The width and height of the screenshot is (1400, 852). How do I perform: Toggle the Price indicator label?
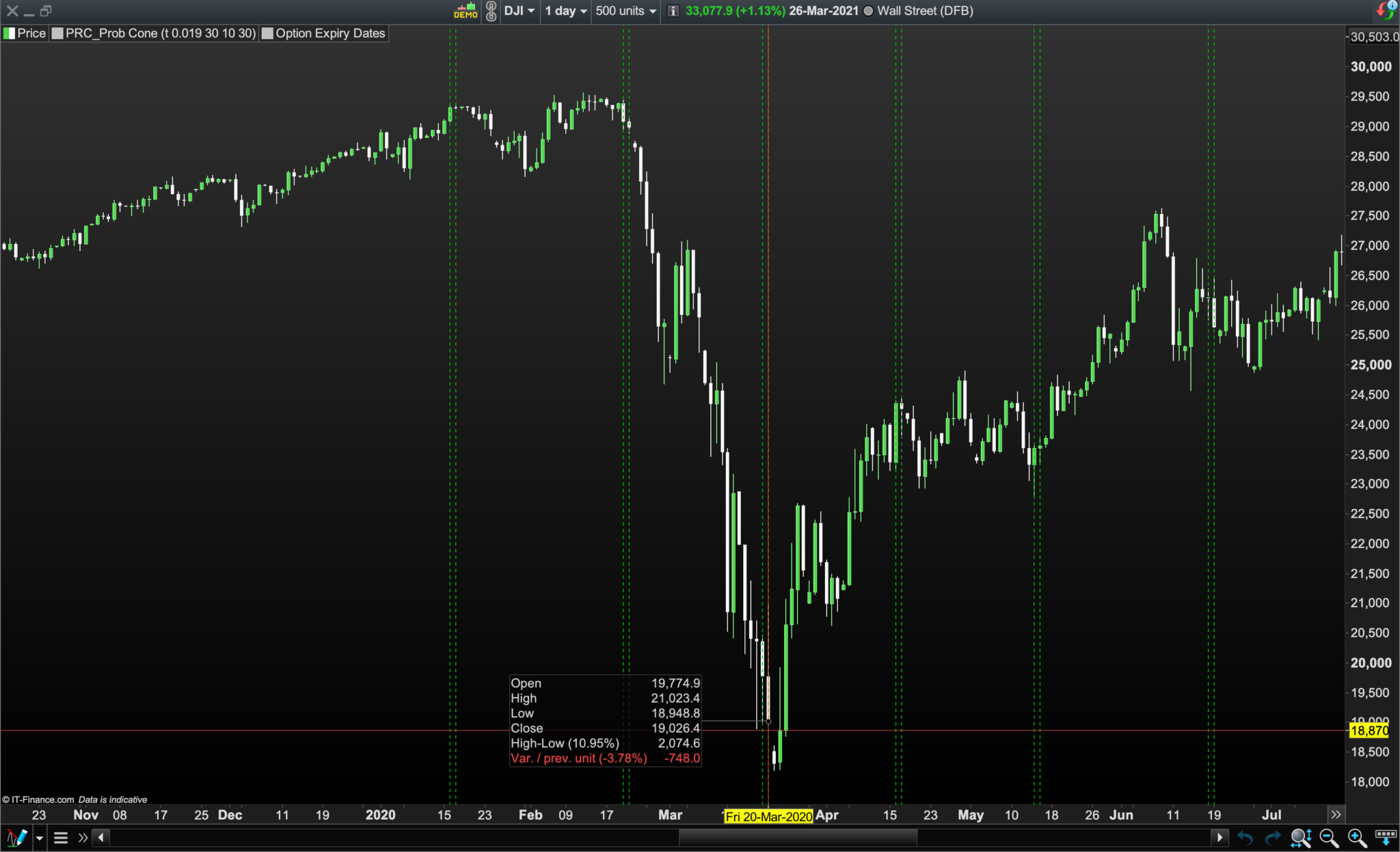tap(25, 33)
